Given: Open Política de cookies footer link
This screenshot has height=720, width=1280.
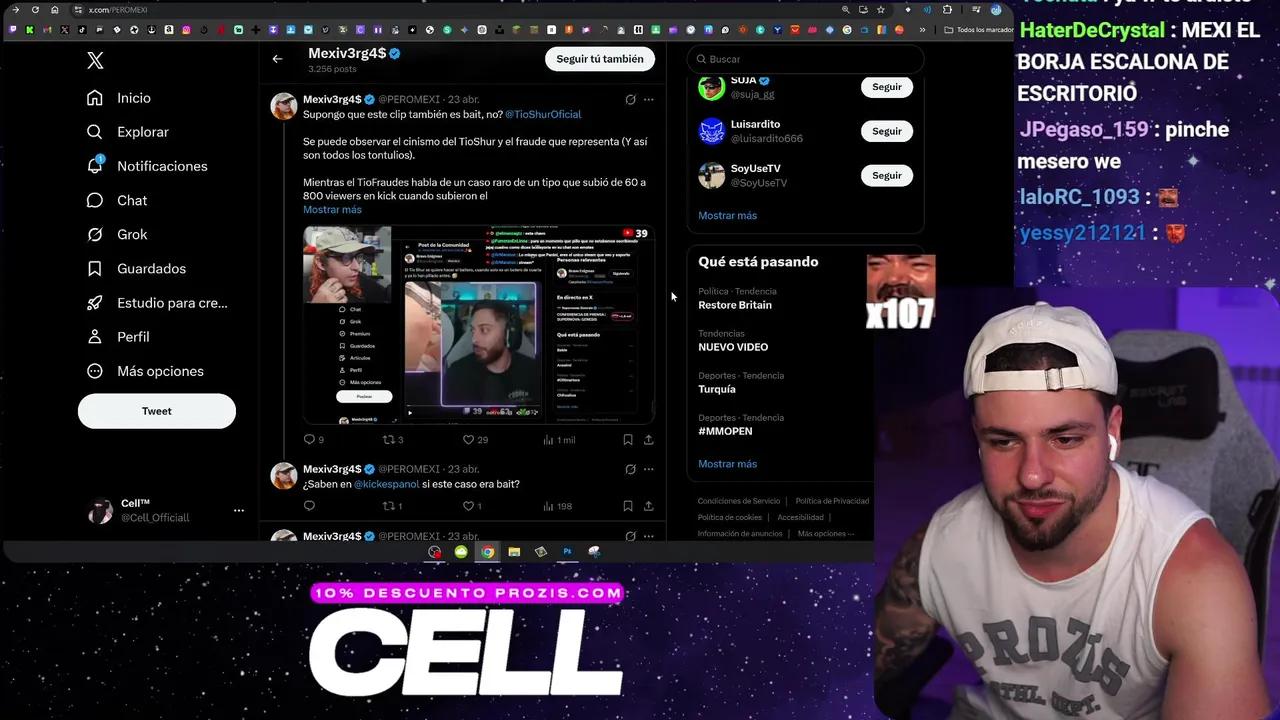Looking at the screenshot, I should coord(730,517).
